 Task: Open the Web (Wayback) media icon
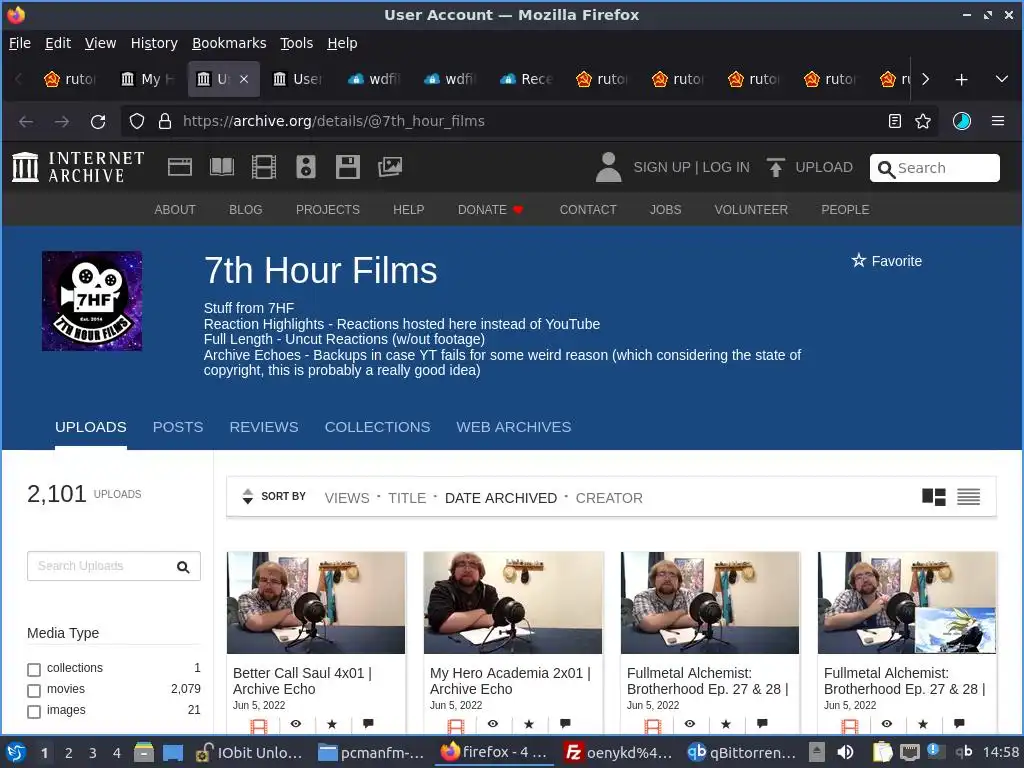(x=180, y=167)
